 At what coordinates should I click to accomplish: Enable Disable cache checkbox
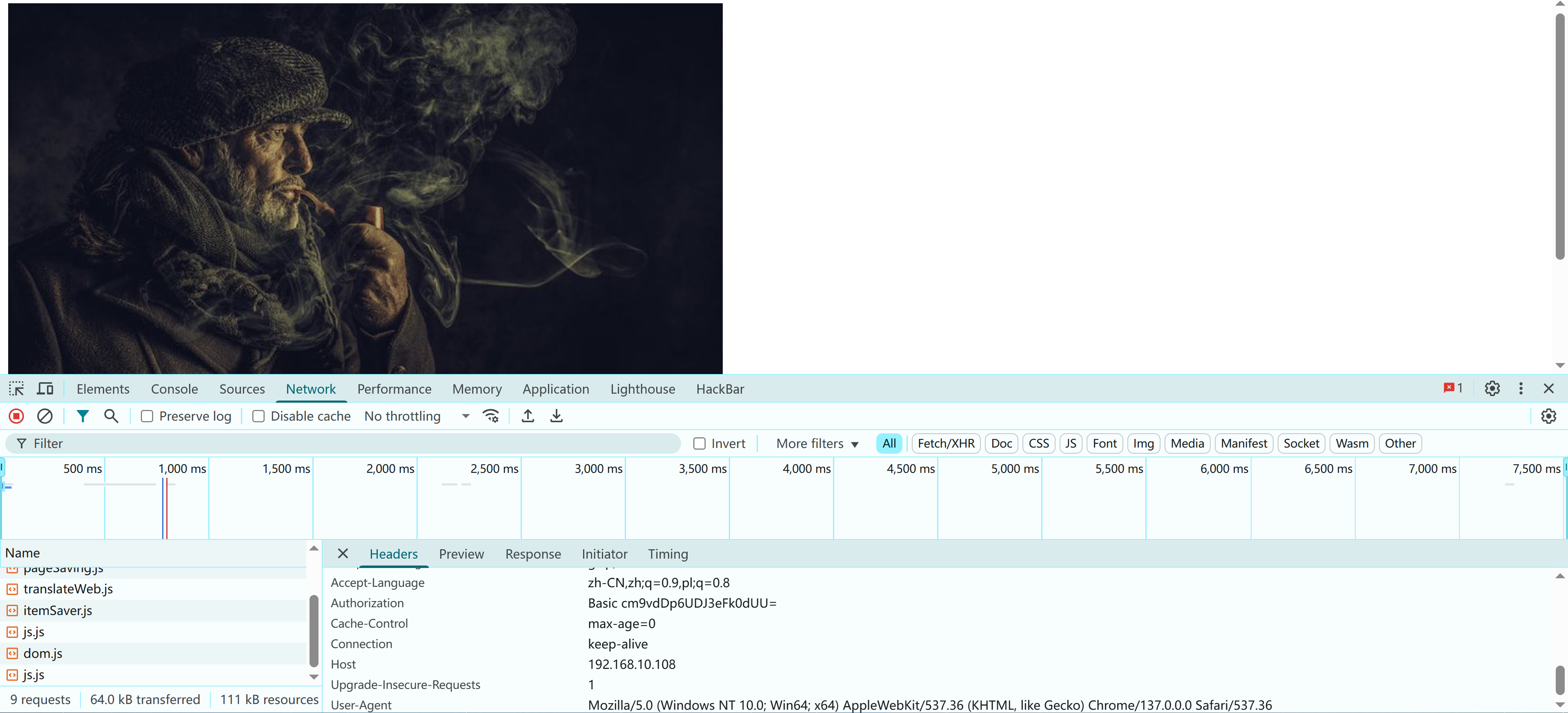(258, 416)
